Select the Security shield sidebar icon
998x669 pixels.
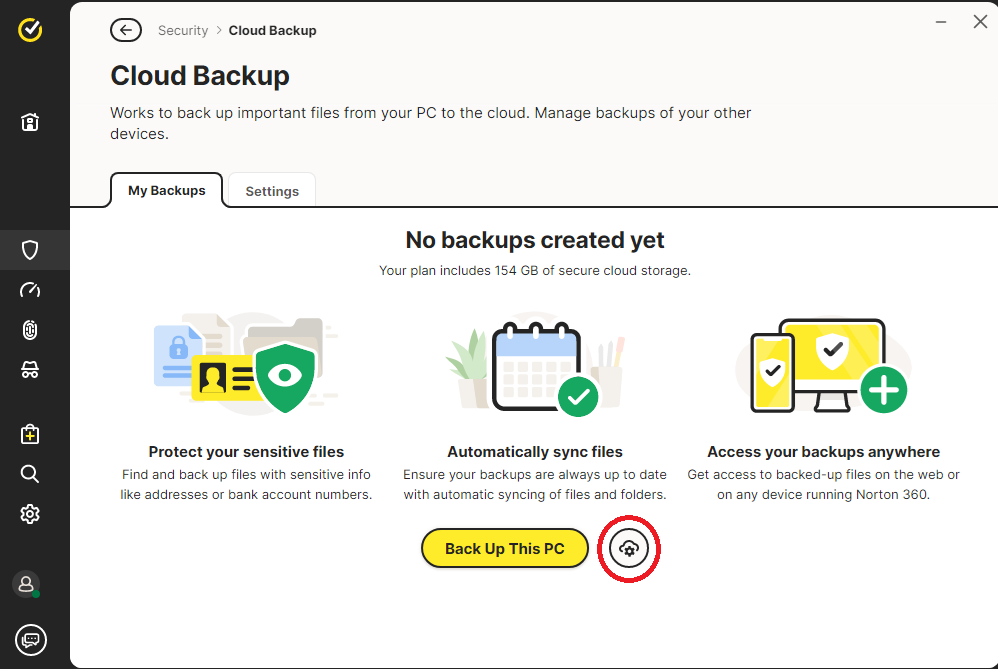tap(30, 250)
